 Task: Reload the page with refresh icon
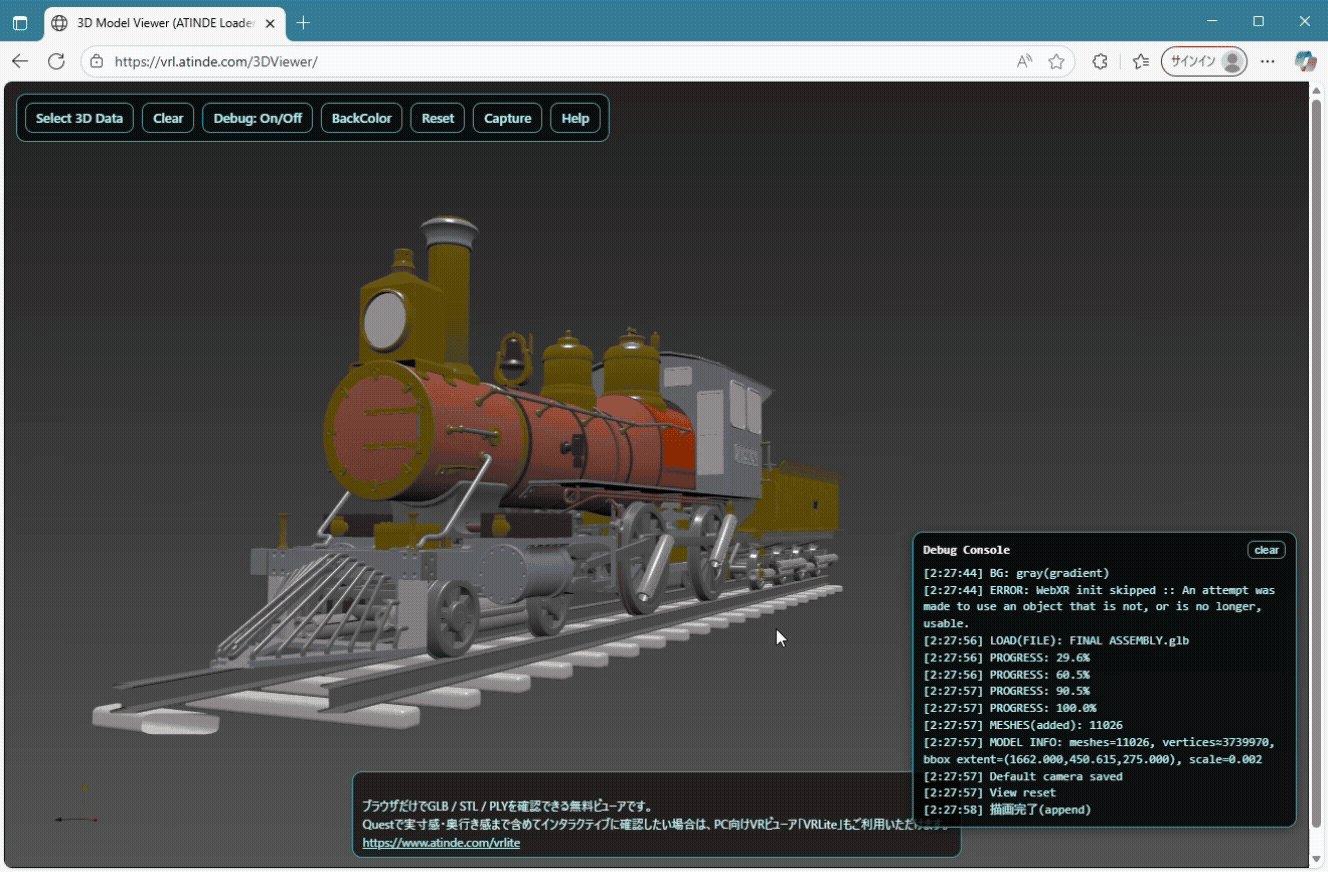click(57, 61)
